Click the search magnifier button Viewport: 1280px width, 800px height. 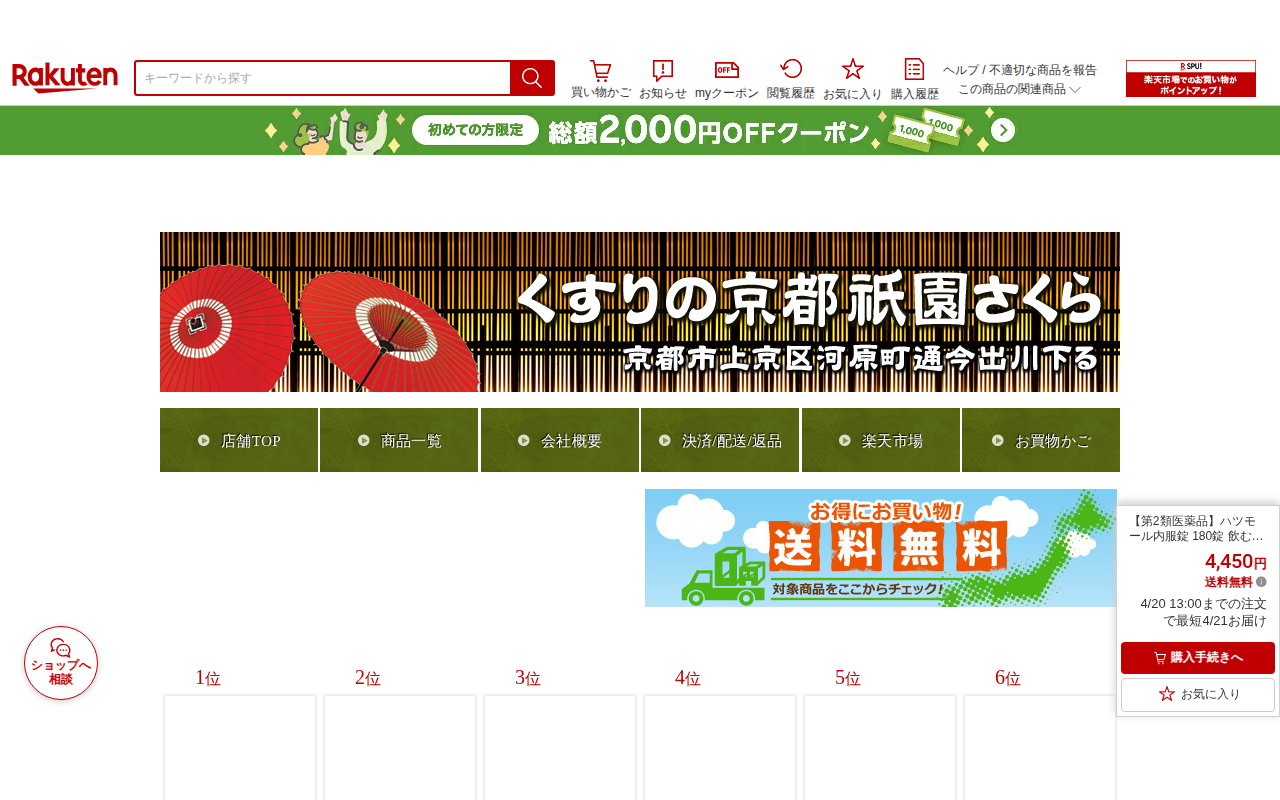[532, 78]
